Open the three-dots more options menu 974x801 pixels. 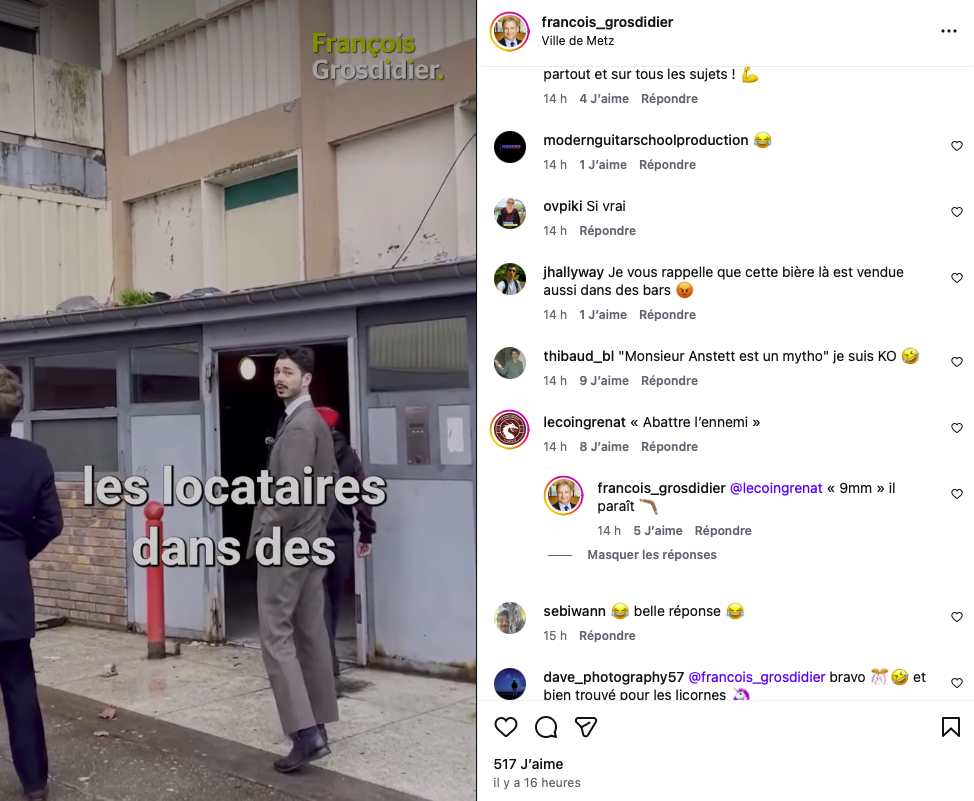tap(949, 31)
